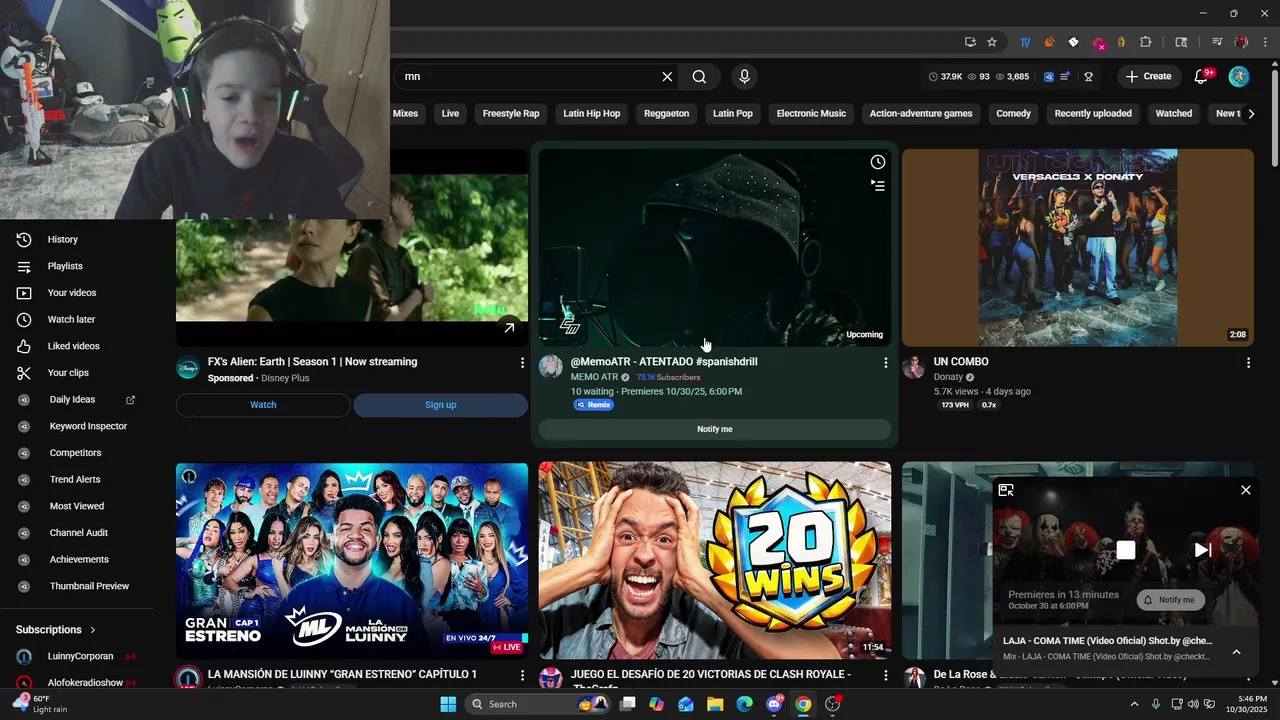Open the UN COMBO video thumbnail
1280x720 pixels.
[x=1078, y=248]
